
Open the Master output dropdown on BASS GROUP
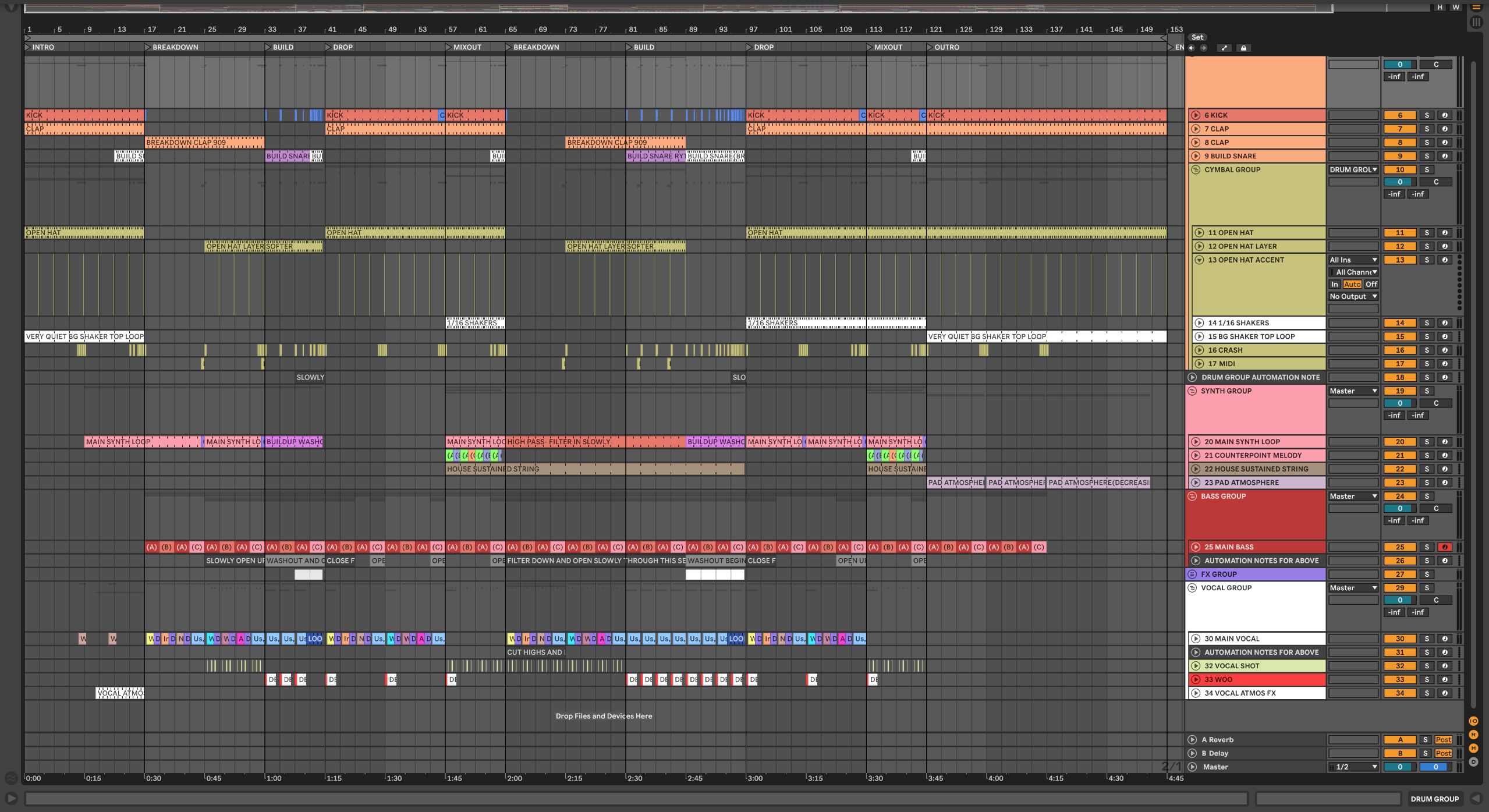[x=1353, y=496]
